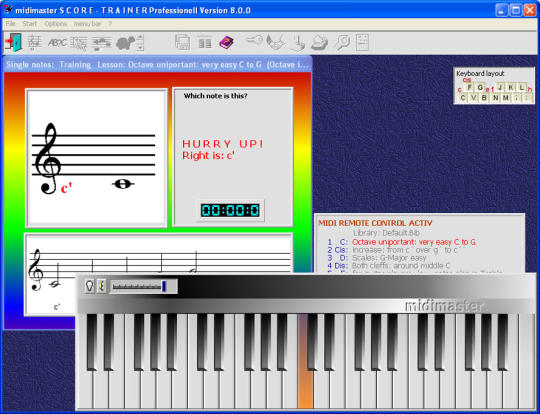Click the melody notes toolbar icon
Screen dimensions: 540x414
coord(101,43)
